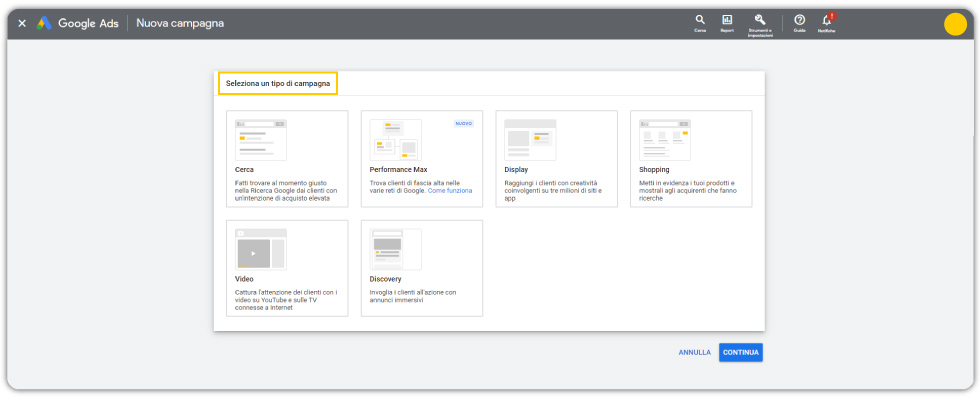This screenshot has width=980, height=400.
Task: Click the Seleziona un tipo di campagna heading
Action: pyautogui.click(x=278, y=83)
